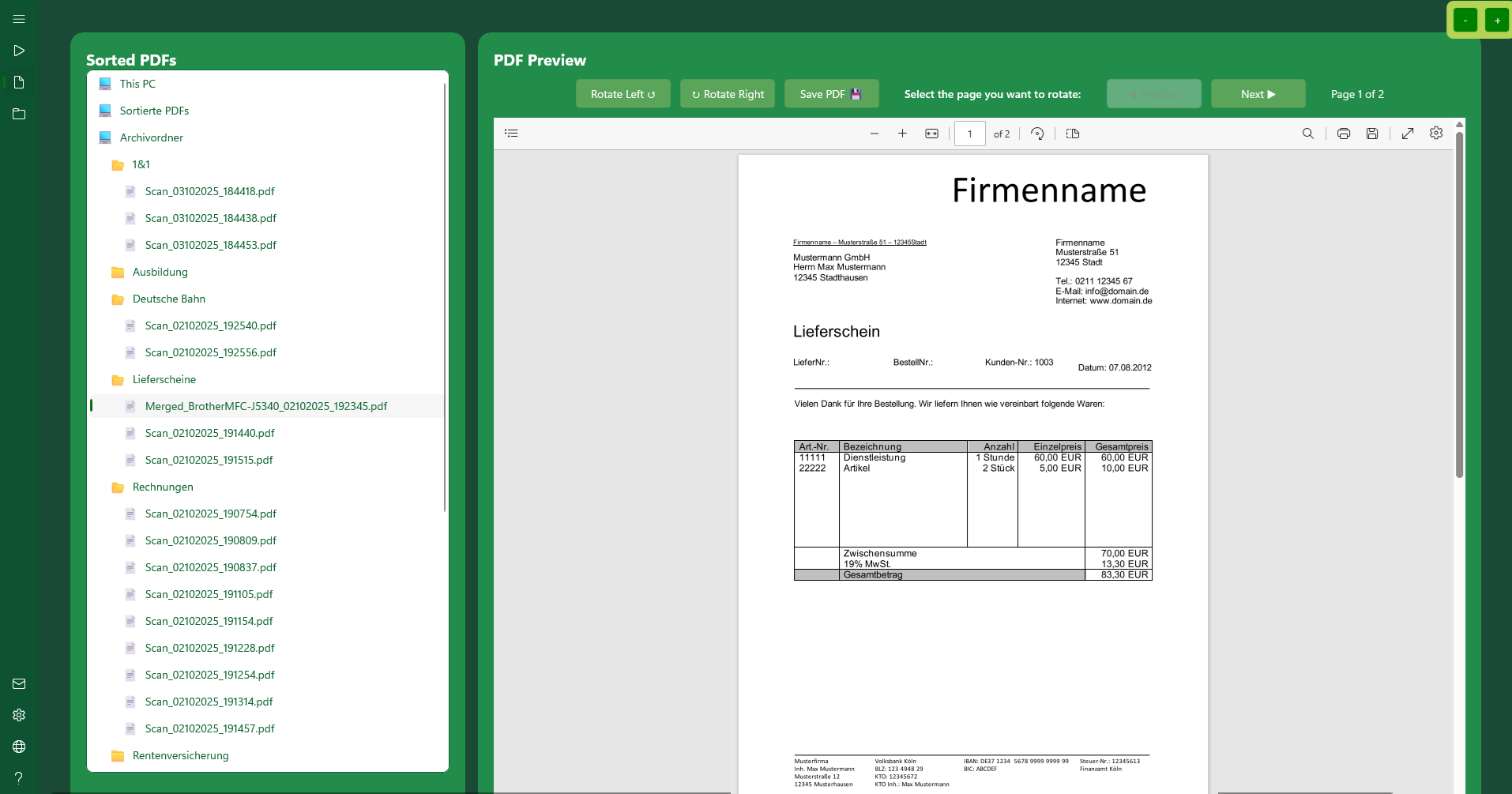
Task: Collapse the Archivordner tree entry
Action: (152, 137)
